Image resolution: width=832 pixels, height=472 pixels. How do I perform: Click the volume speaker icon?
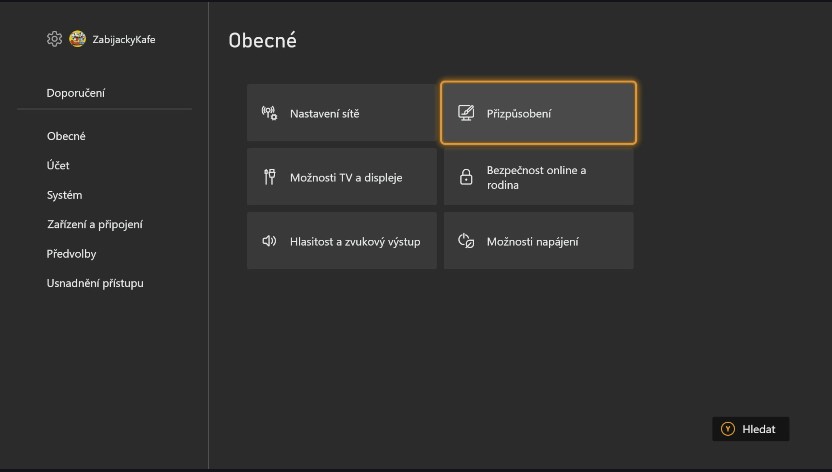269,241
